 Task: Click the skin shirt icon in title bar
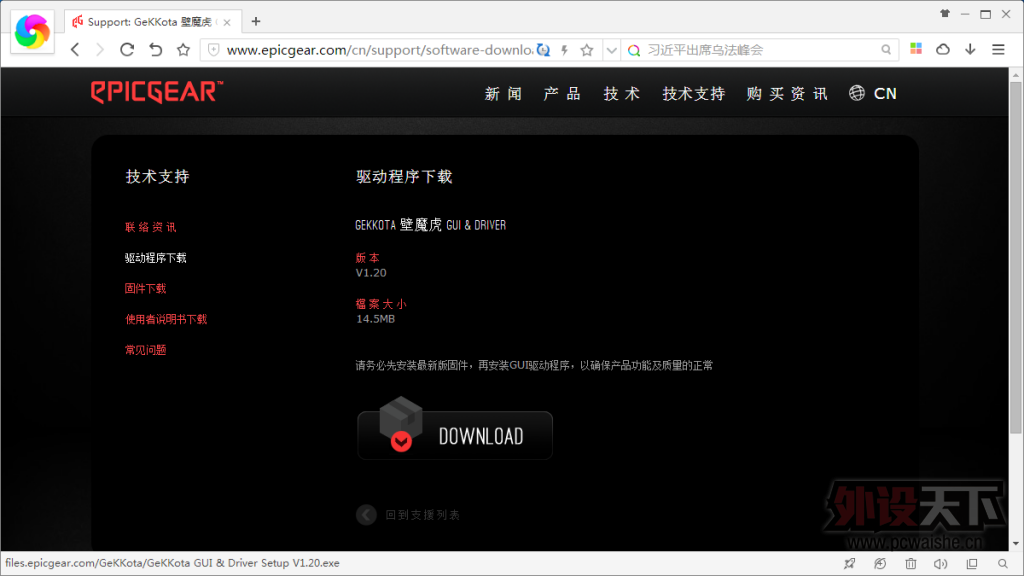945,13
